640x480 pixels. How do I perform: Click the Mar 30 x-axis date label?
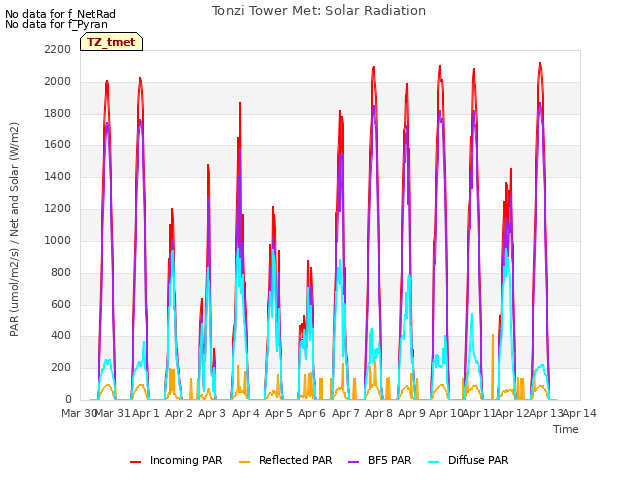79,413
